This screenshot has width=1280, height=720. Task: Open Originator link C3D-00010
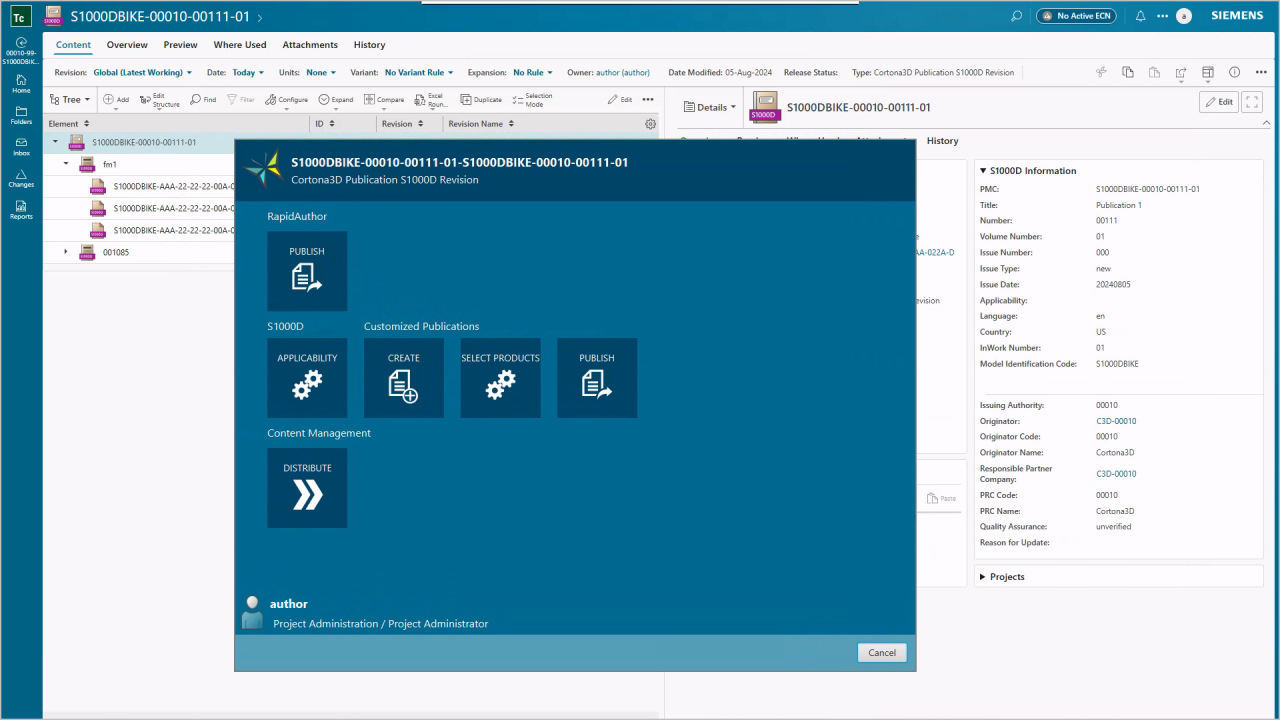point(1116,421)
